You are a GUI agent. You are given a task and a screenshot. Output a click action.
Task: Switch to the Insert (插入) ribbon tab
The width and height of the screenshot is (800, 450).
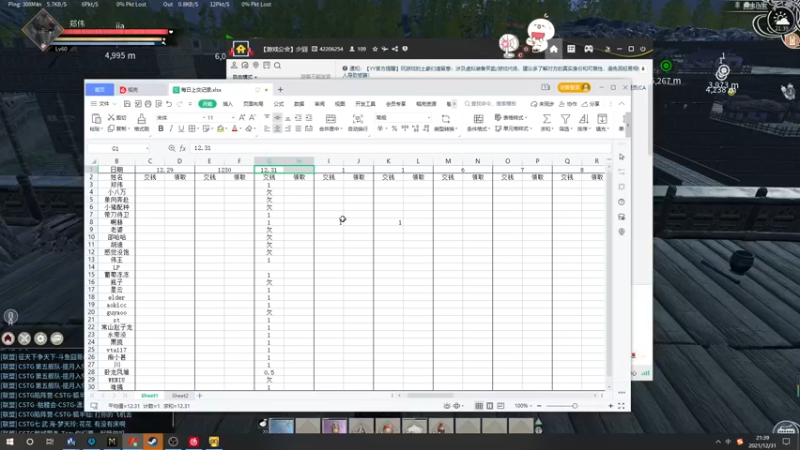228,104
